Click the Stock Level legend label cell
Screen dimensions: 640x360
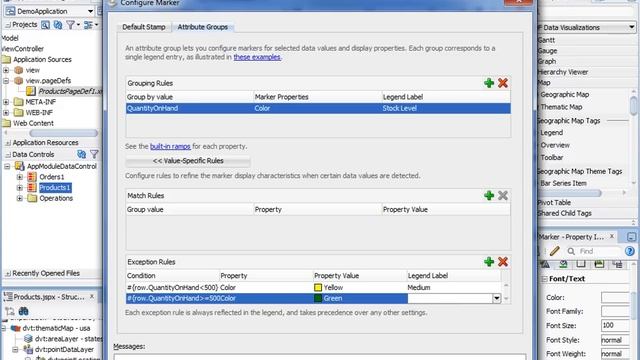coord(446,108)
